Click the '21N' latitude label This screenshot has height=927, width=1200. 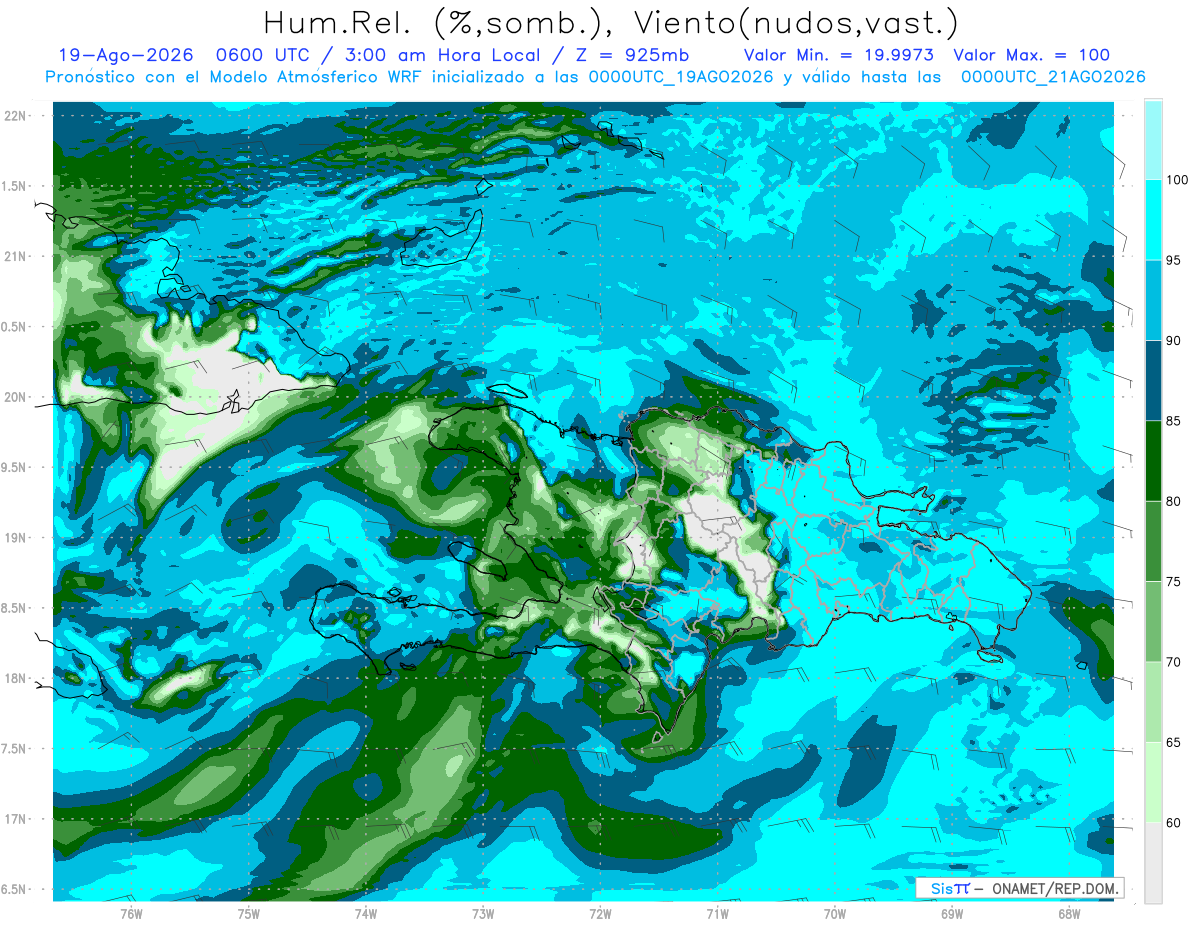(16, 257)
